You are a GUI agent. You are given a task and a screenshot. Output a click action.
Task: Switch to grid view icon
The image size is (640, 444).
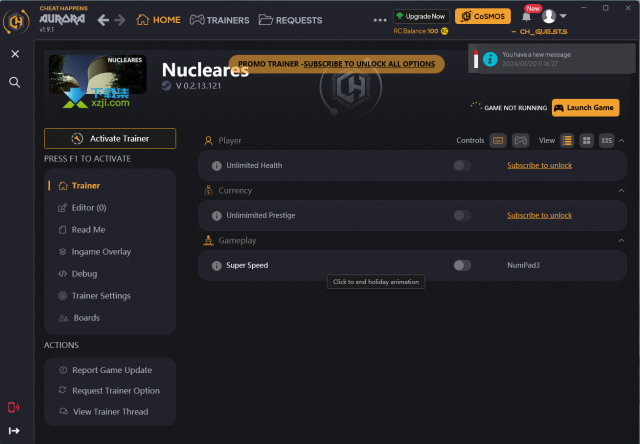[586, 141]
